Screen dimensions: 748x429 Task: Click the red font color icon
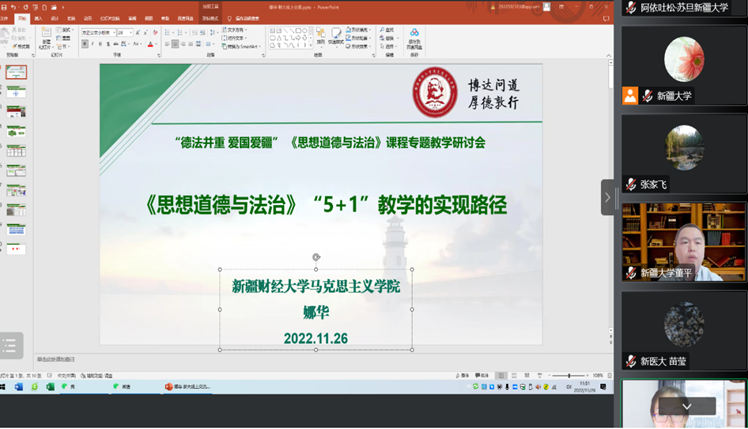pyautogui.click(x=150, y=44)
